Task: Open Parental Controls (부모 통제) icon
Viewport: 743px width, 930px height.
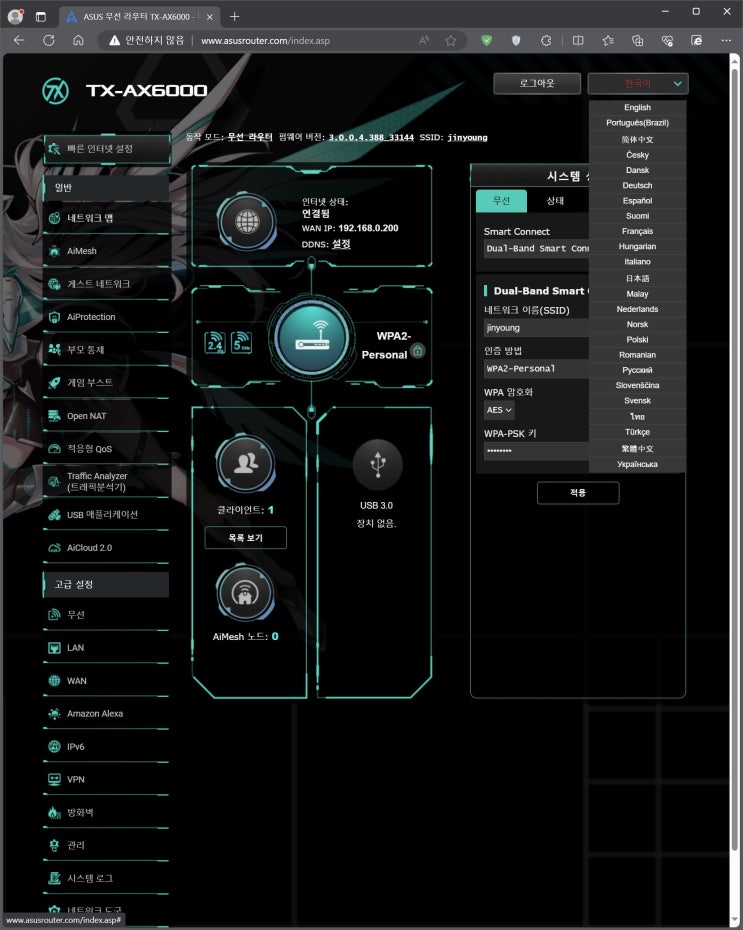Action: 55,349
